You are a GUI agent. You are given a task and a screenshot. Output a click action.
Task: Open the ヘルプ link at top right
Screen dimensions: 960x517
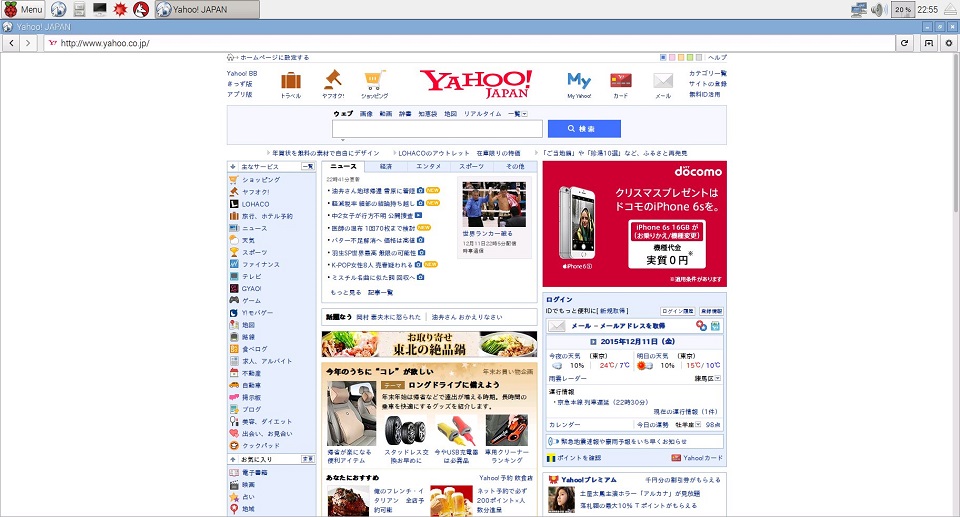click(x=717, y=58)
